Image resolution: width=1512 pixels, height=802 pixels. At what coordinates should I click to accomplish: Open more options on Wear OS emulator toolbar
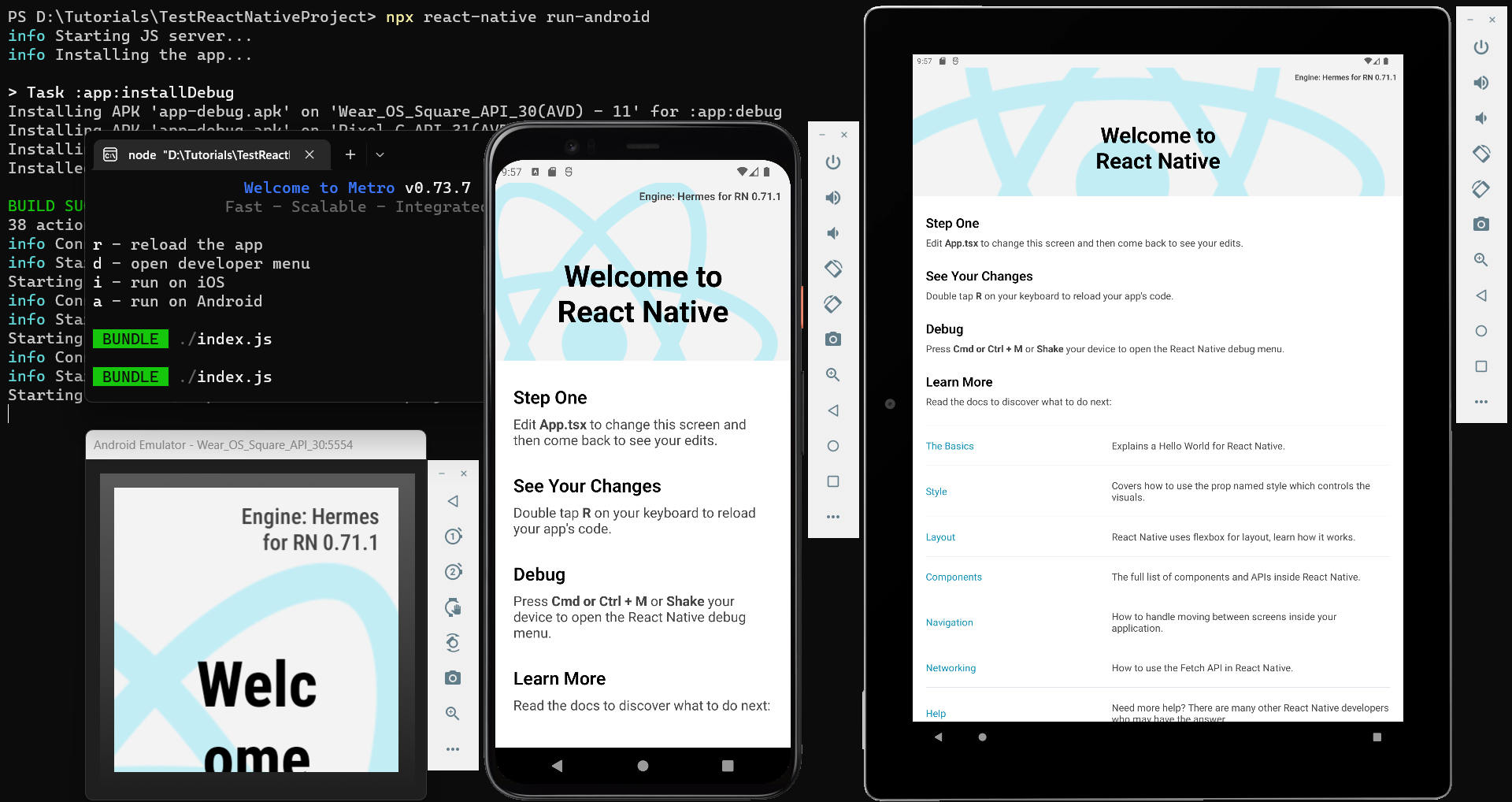point(453,749)
